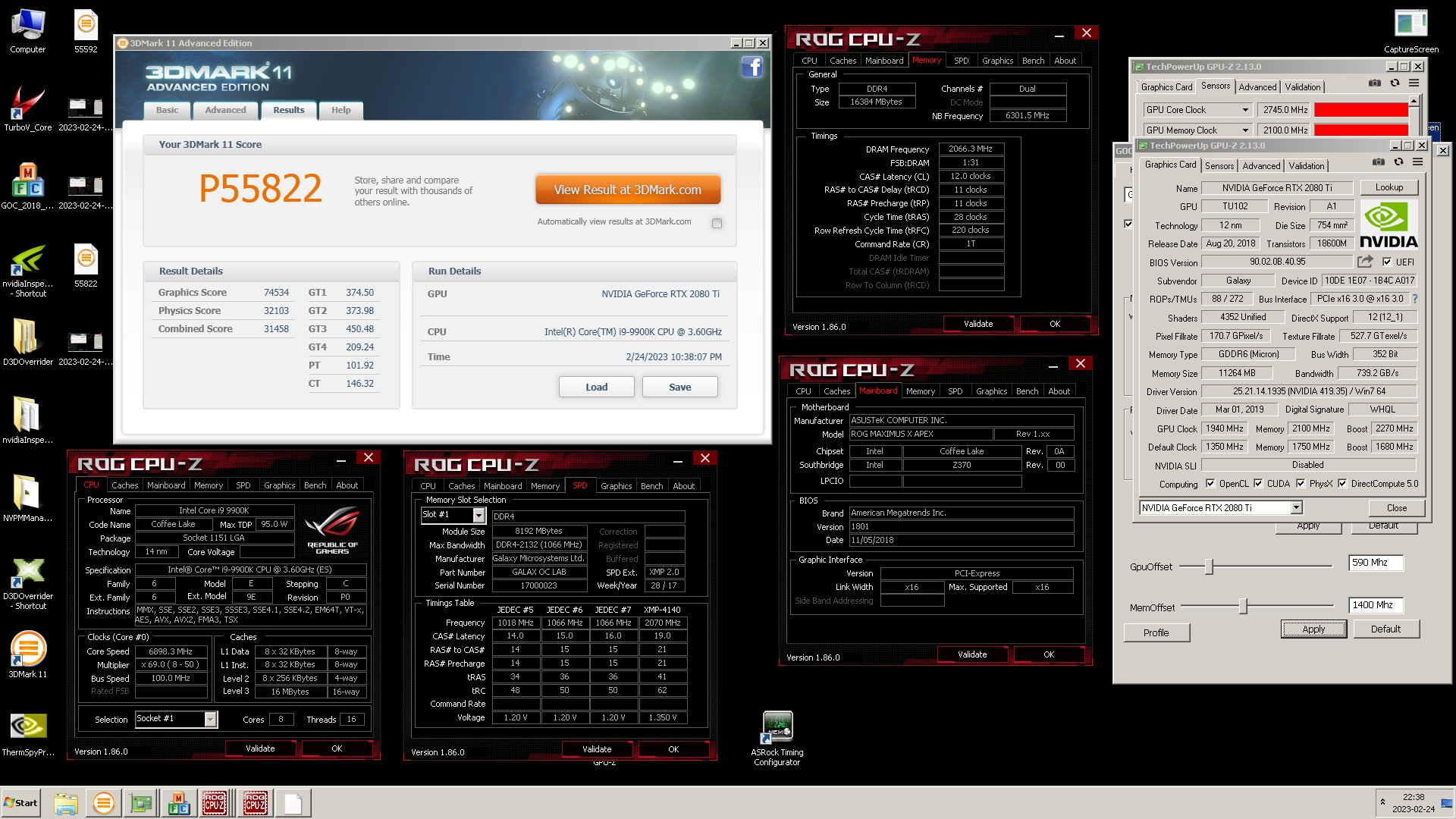Click Validate in the CPU-Z Mainboard window
The height and width of the screenshot is (819, 1456).
coord(972,654)
